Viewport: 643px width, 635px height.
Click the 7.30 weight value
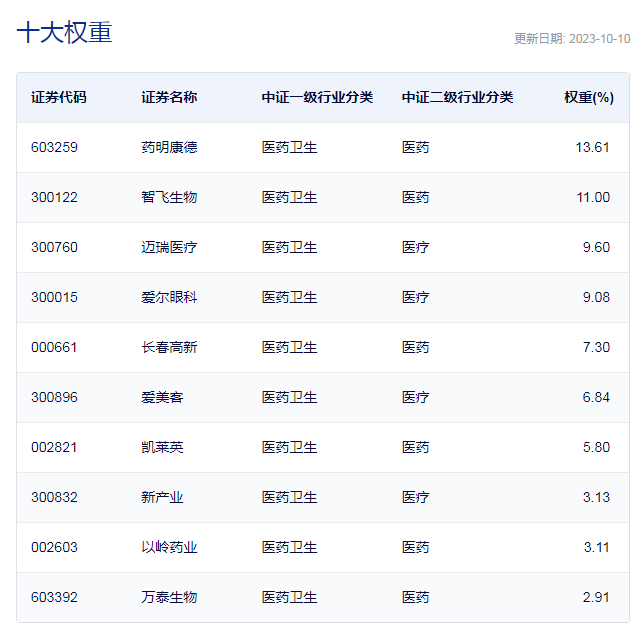[x=595, y=347]
